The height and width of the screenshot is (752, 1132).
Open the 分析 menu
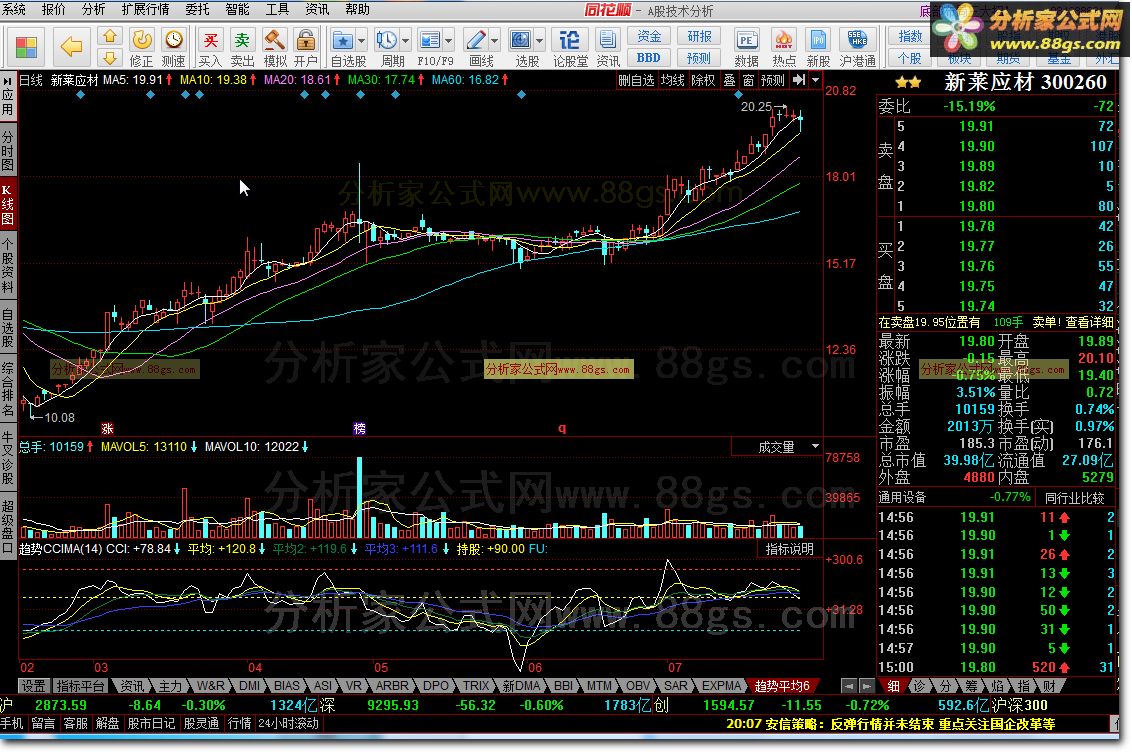tap(93, 9)
